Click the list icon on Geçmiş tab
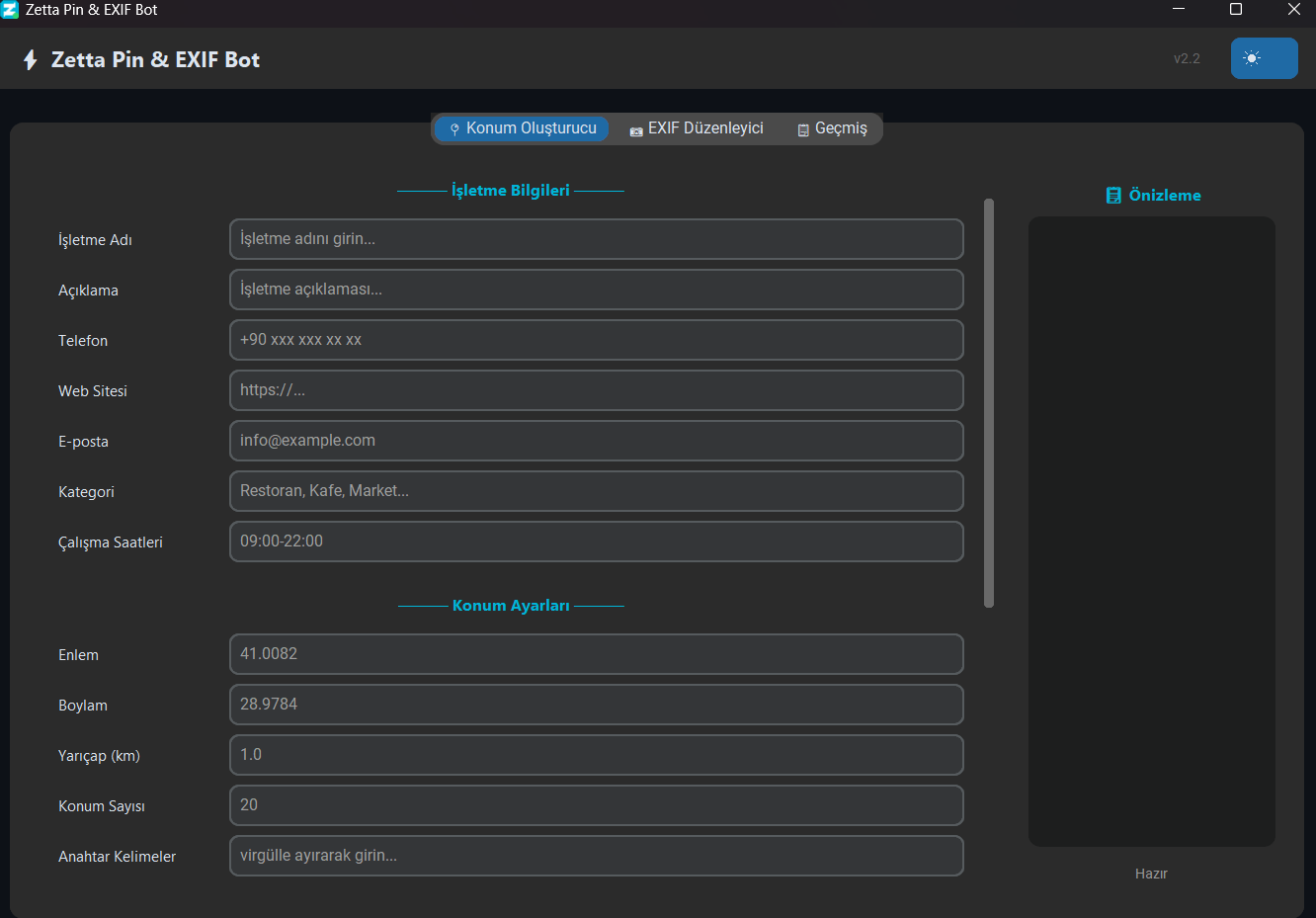Image resolution: width=1316 pixels, height=918 pixels. coord(803,130)
